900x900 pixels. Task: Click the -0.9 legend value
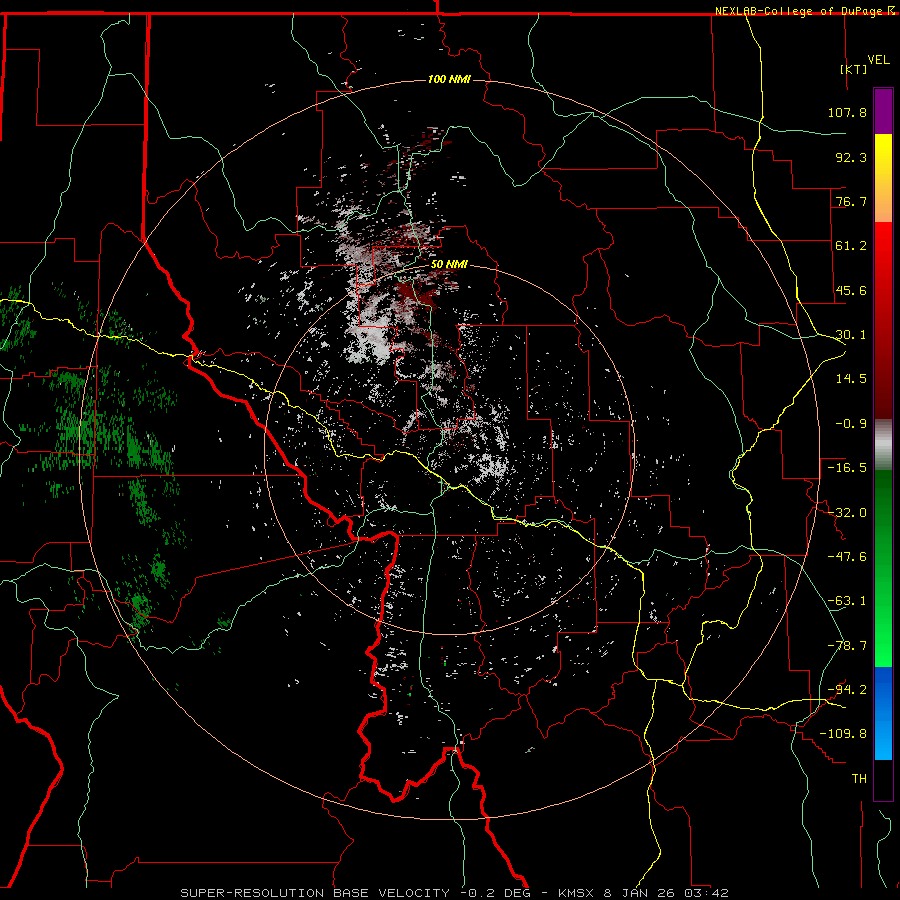pos(851,424)
